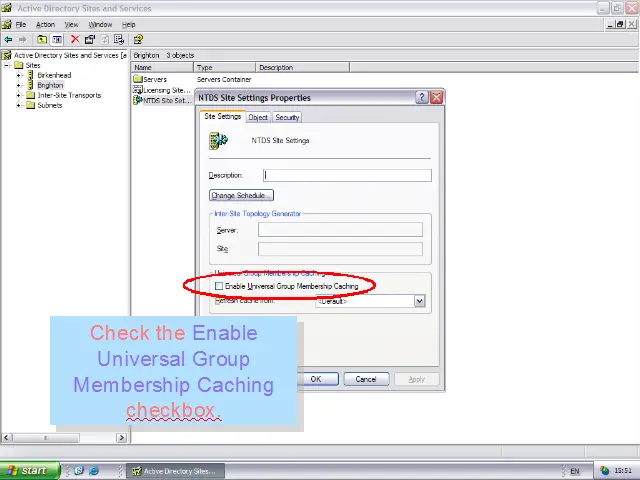
Task: Click the EN language indicator in taskbar
Action: pyautogui.click(x=575, y=471)
